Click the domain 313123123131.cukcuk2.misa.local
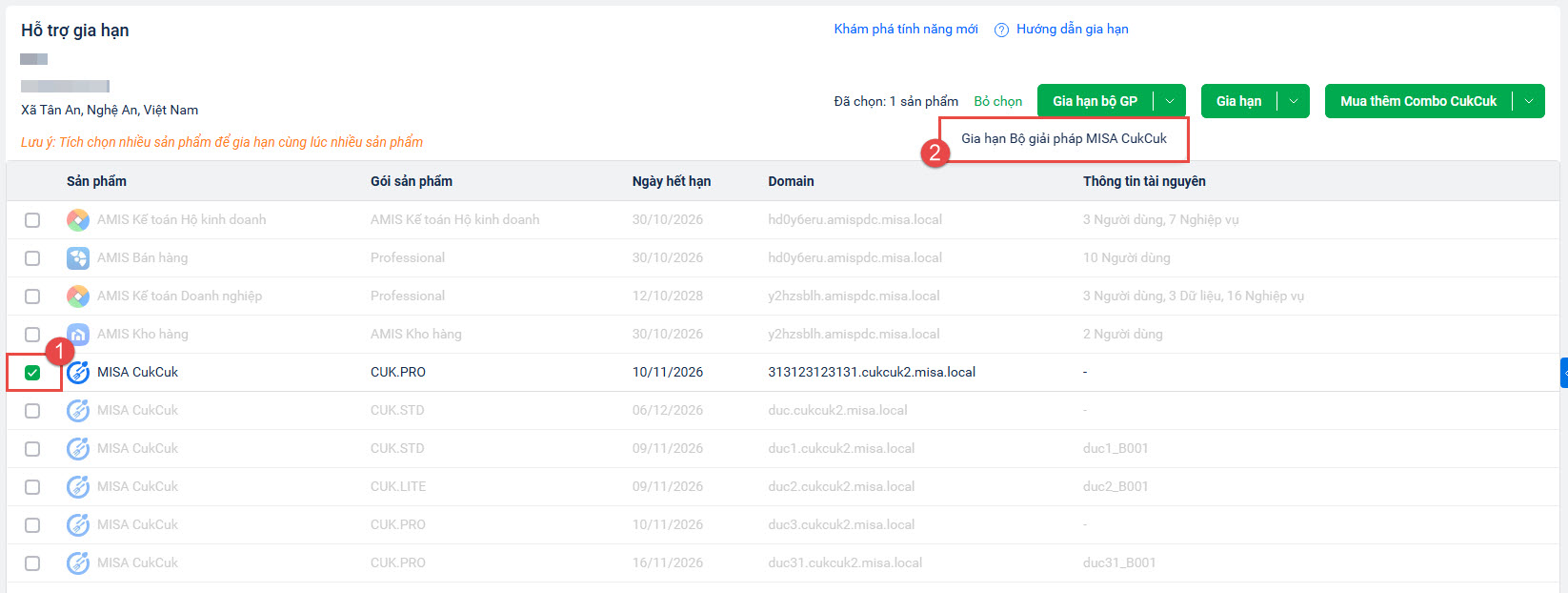 (x=872, y=373)
